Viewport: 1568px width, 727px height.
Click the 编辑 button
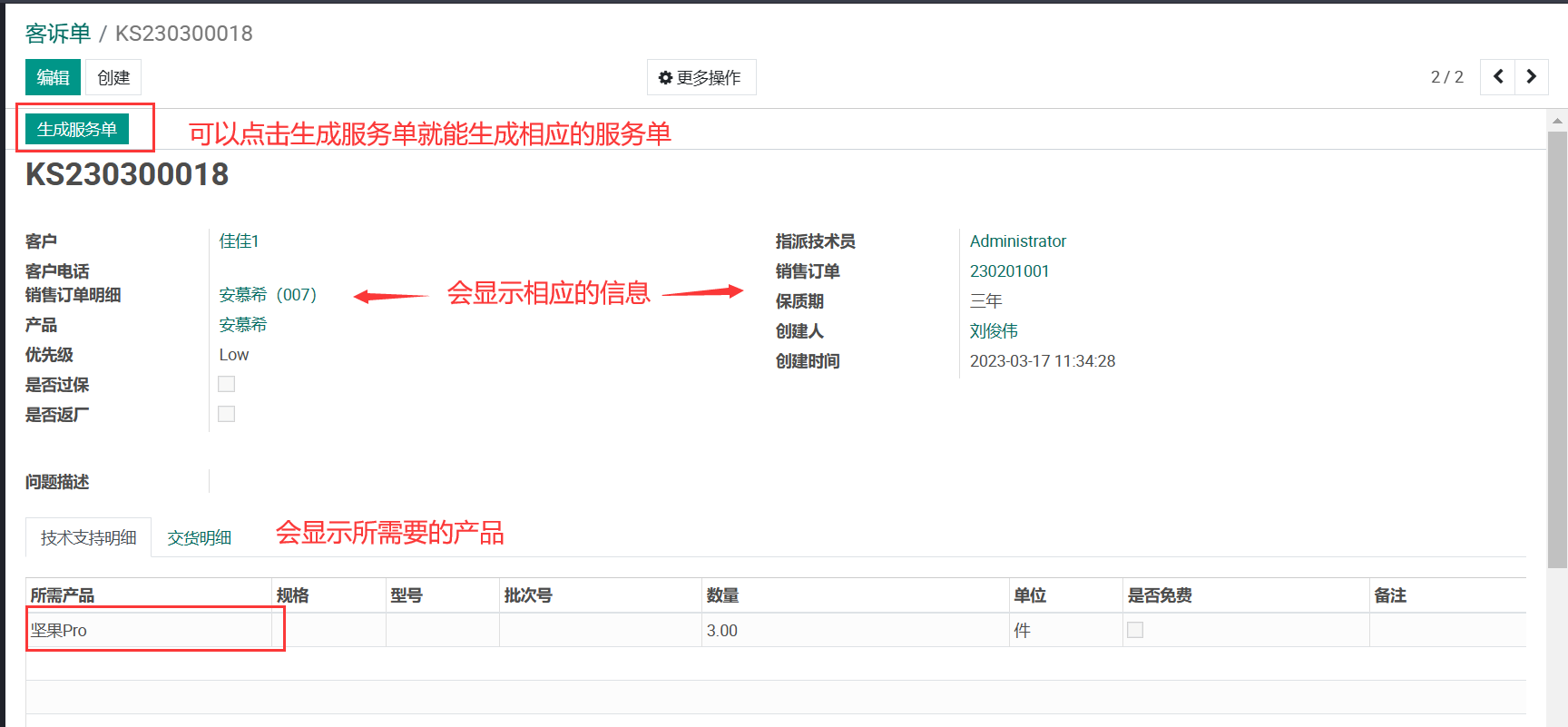(x=53, y=78)
